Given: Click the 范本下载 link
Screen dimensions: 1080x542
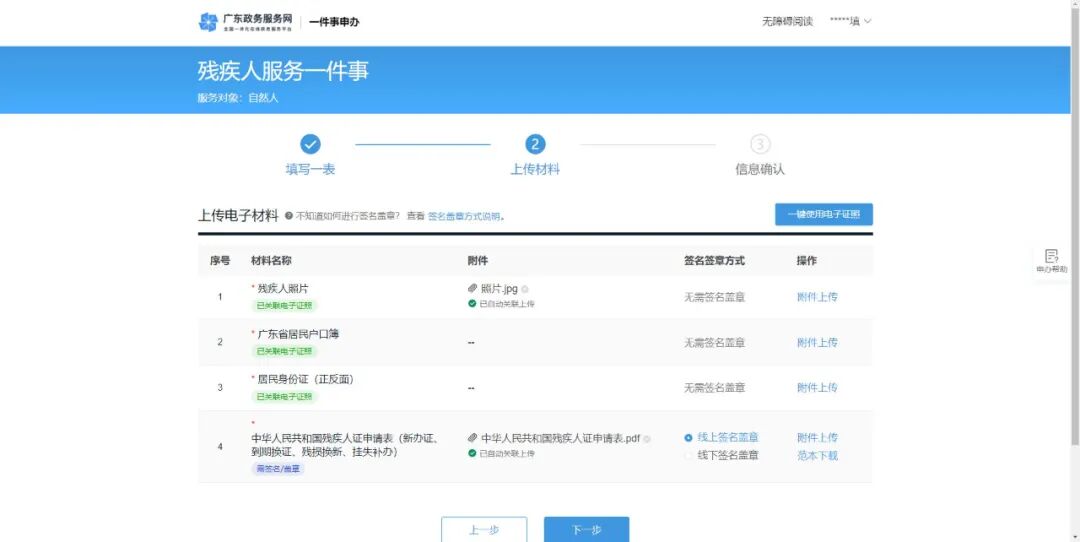Looking at the screenshot, I should point(817,456).
